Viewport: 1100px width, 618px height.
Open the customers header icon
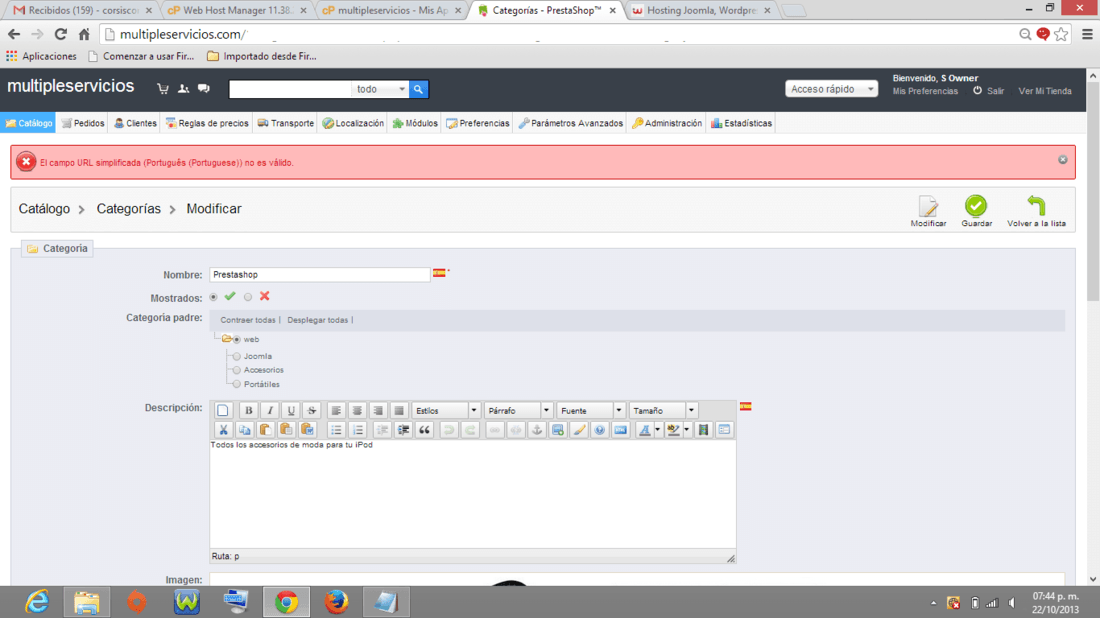tap(183, 88)
